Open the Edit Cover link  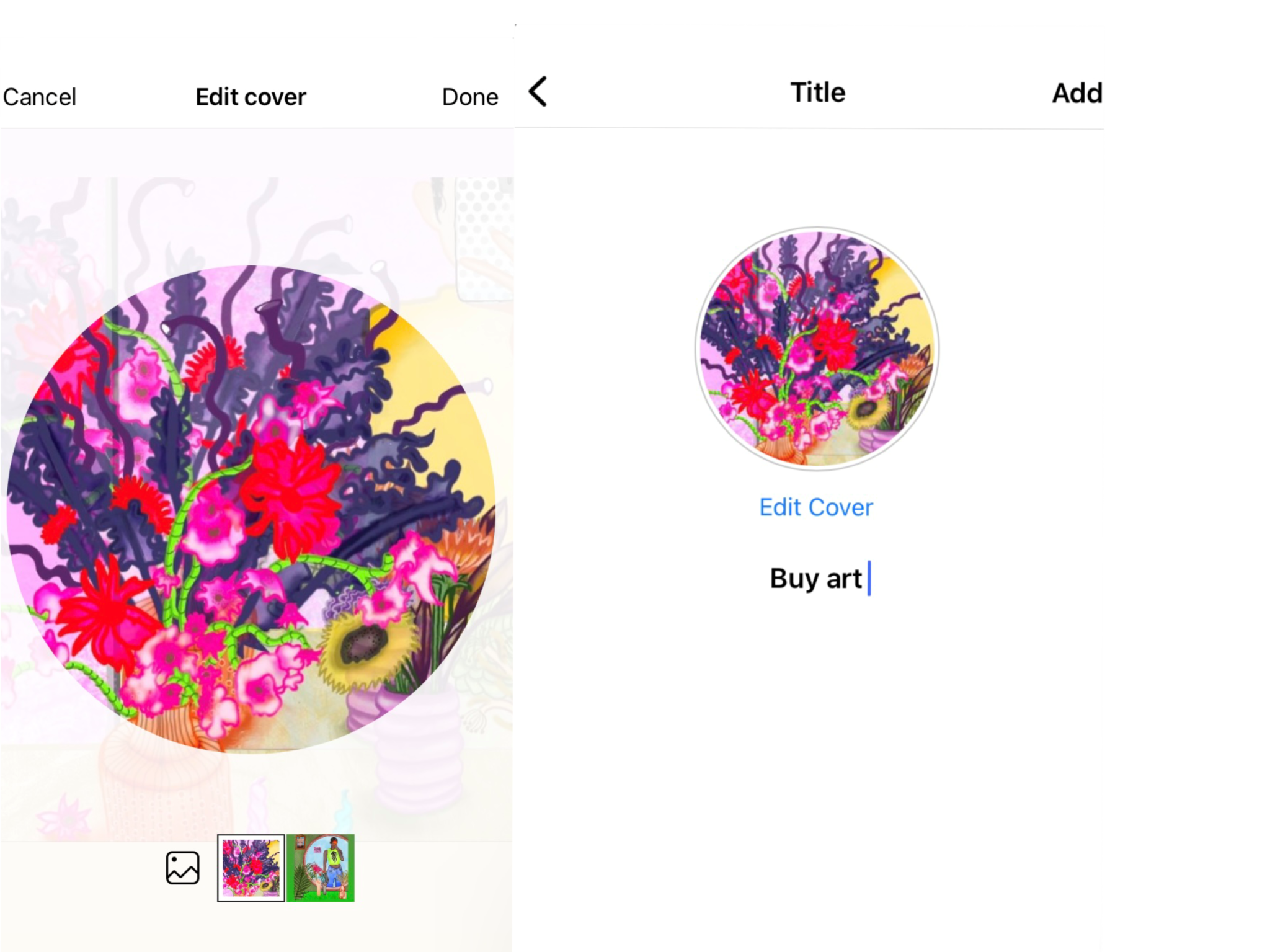(x=816, y=507)
